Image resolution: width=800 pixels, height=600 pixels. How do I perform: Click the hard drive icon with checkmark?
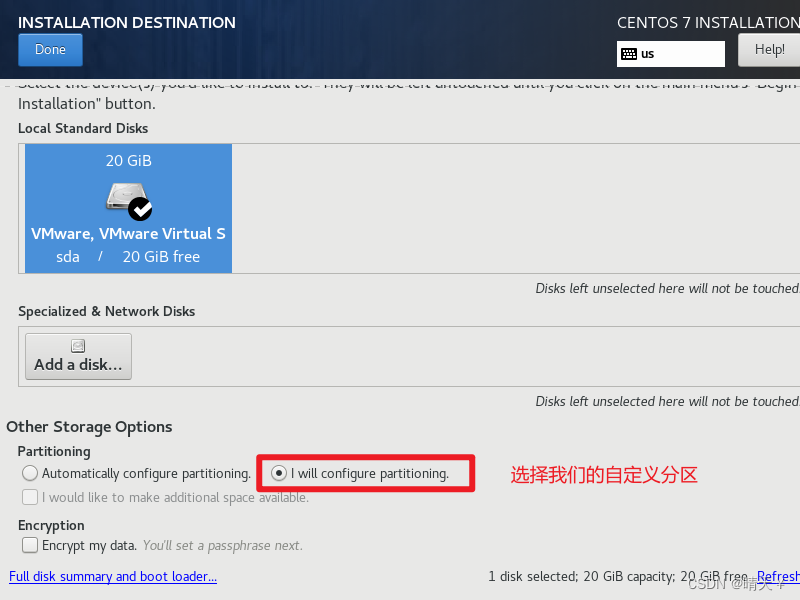(x=129, y=202)
